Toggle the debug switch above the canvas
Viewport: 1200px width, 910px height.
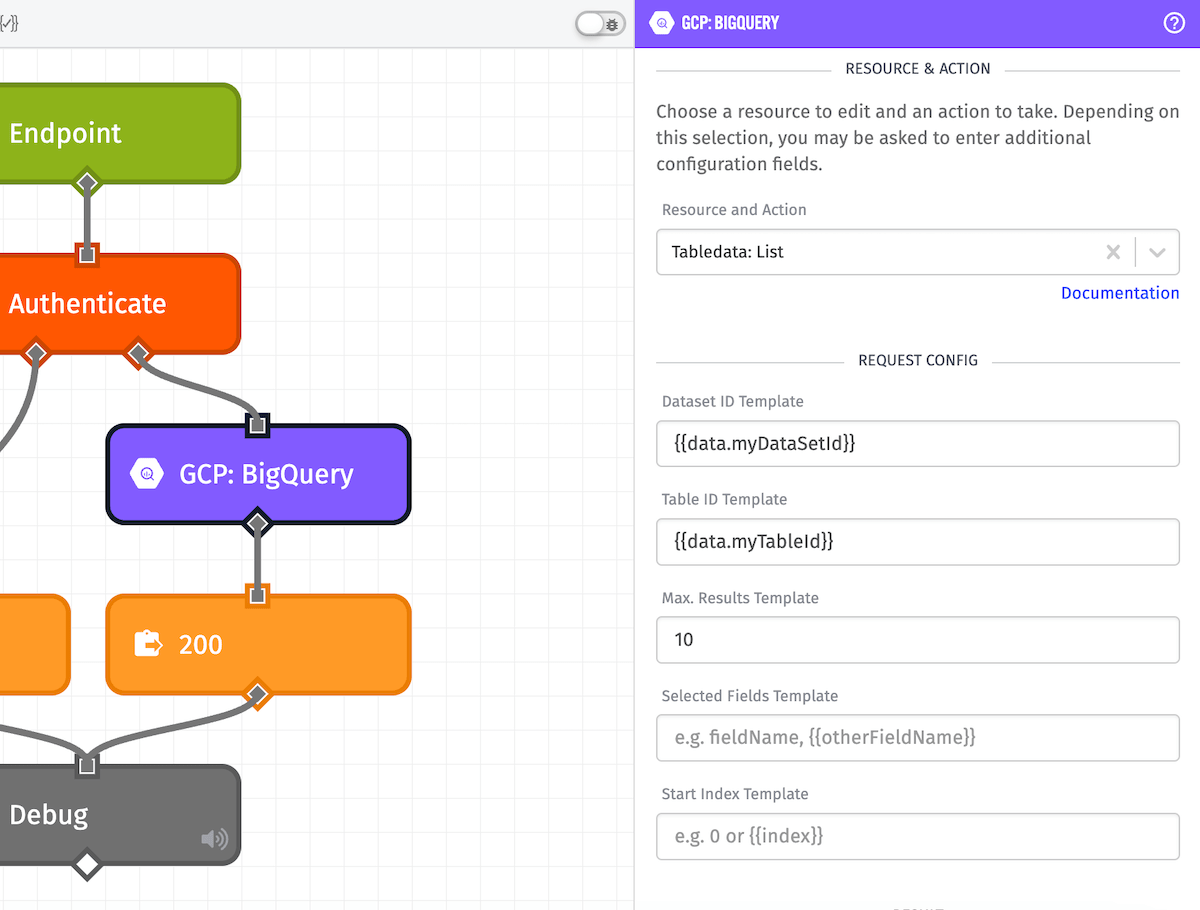coord(601,23)
